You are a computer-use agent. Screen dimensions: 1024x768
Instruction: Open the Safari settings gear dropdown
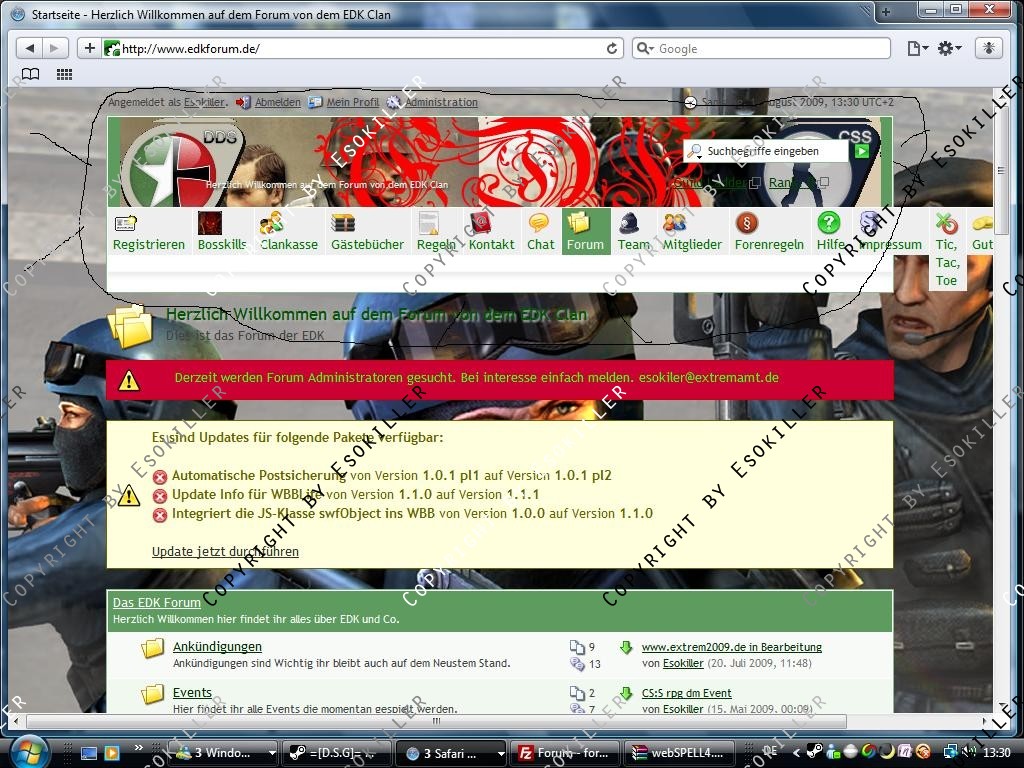(x=949, y=48)
